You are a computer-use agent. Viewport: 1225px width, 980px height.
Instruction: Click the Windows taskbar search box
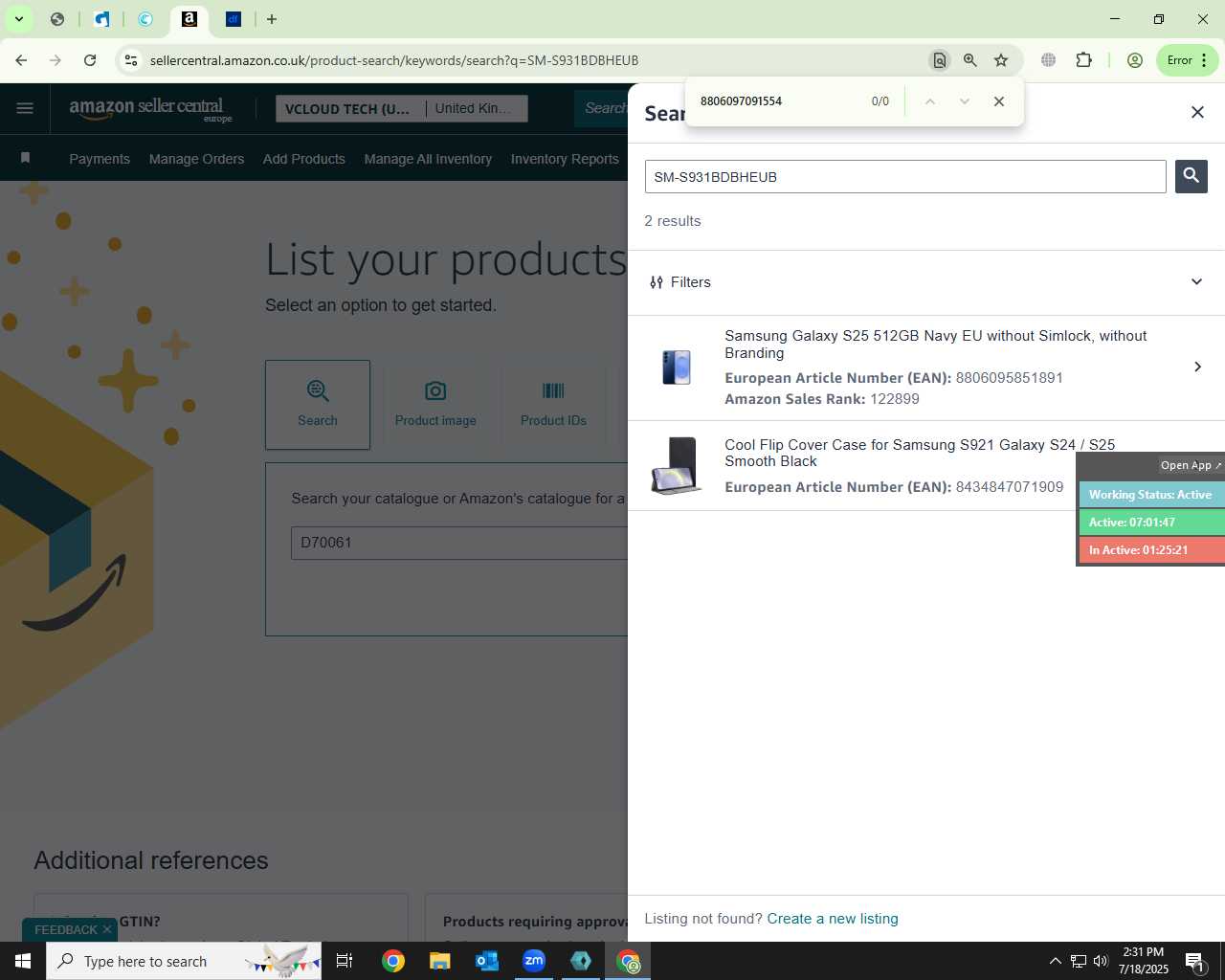184,961
